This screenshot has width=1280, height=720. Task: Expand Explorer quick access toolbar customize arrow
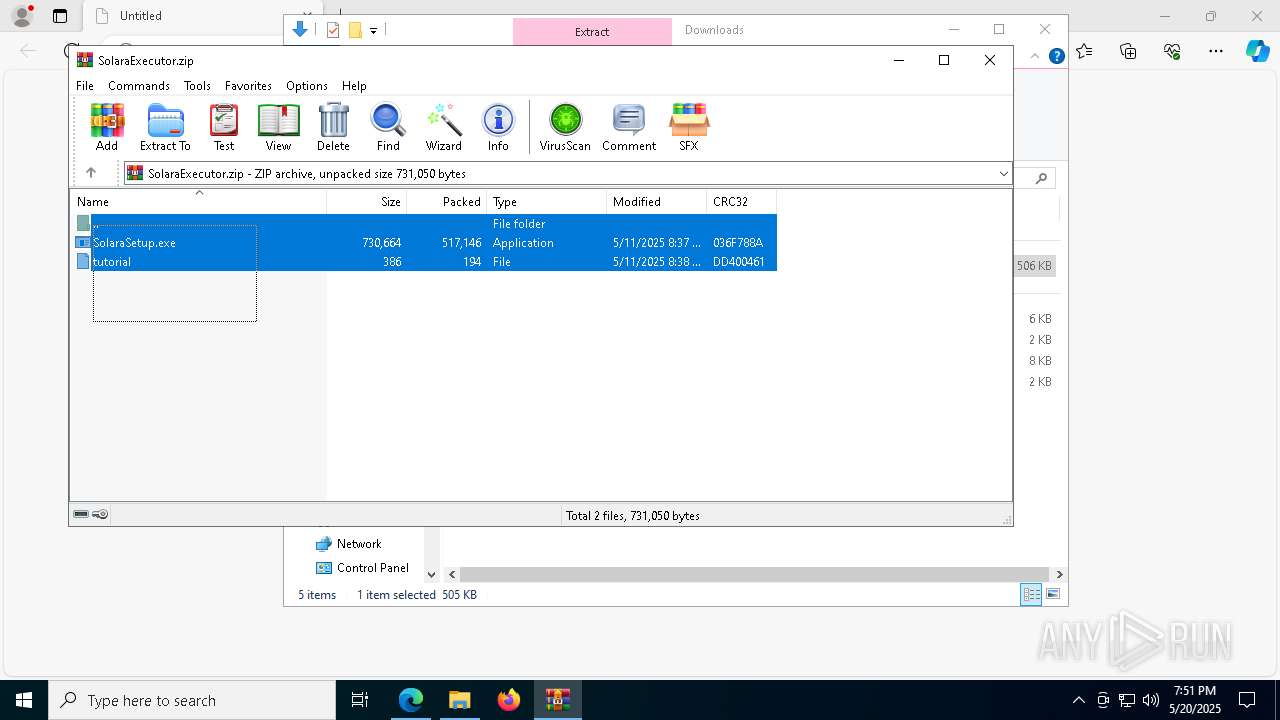(373, 31)
